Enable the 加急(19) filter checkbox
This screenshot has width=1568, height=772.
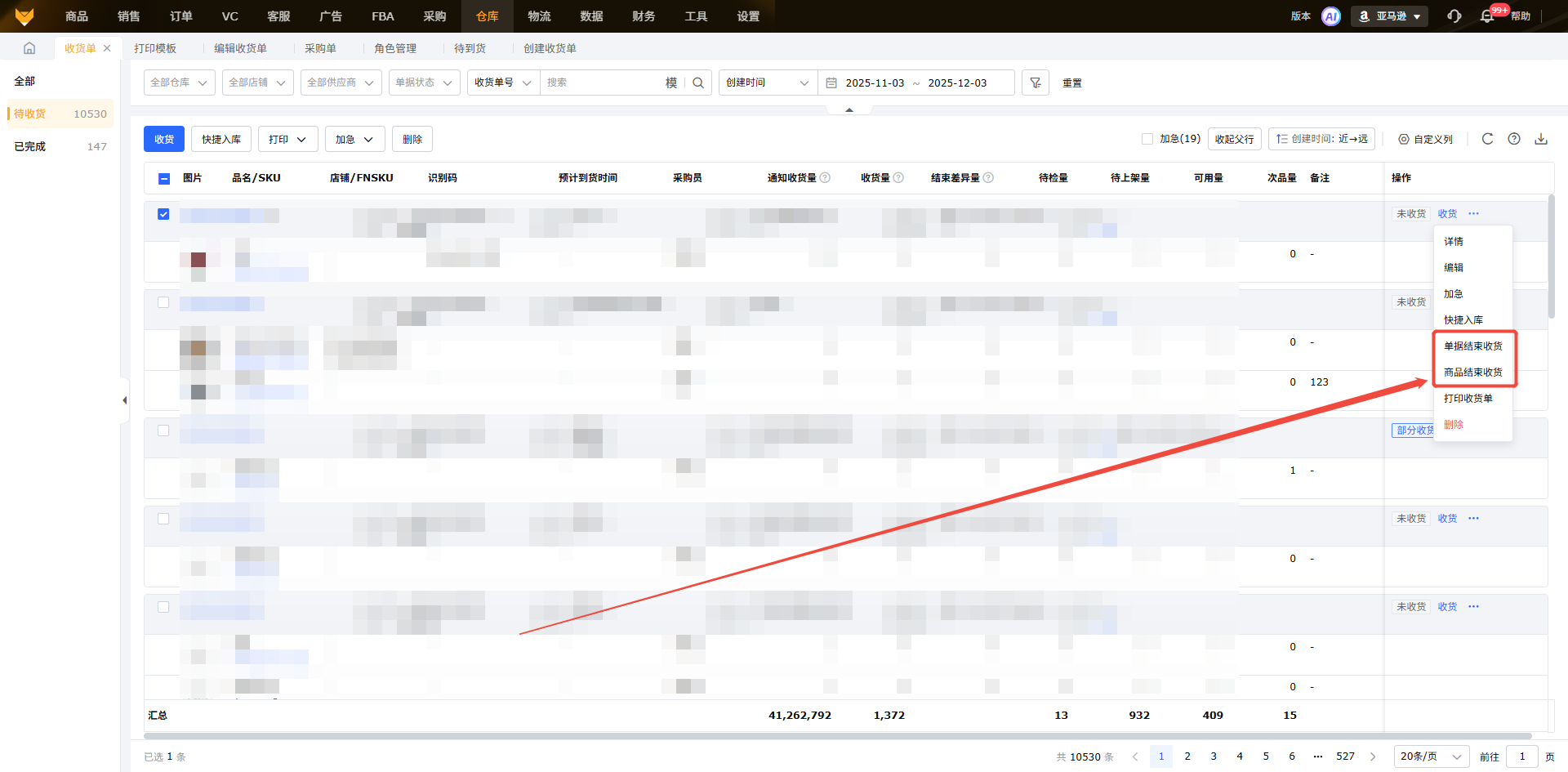click(x=1147, y=139)
